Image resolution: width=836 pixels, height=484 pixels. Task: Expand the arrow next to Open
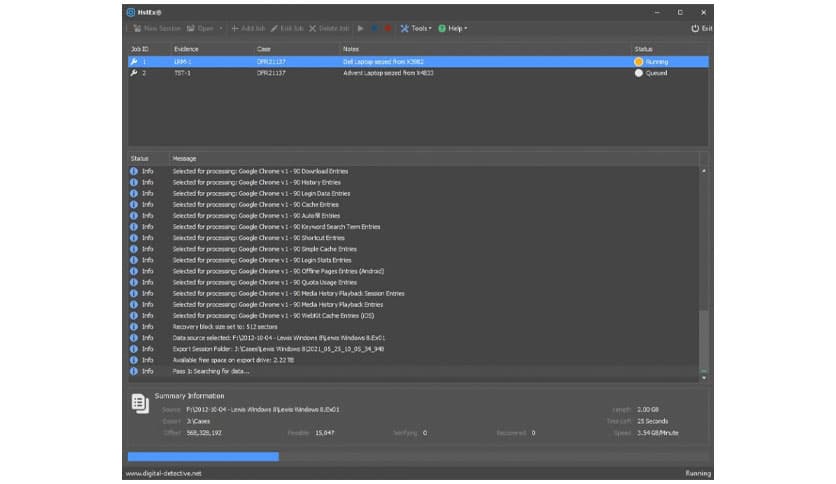coord(220,28)
